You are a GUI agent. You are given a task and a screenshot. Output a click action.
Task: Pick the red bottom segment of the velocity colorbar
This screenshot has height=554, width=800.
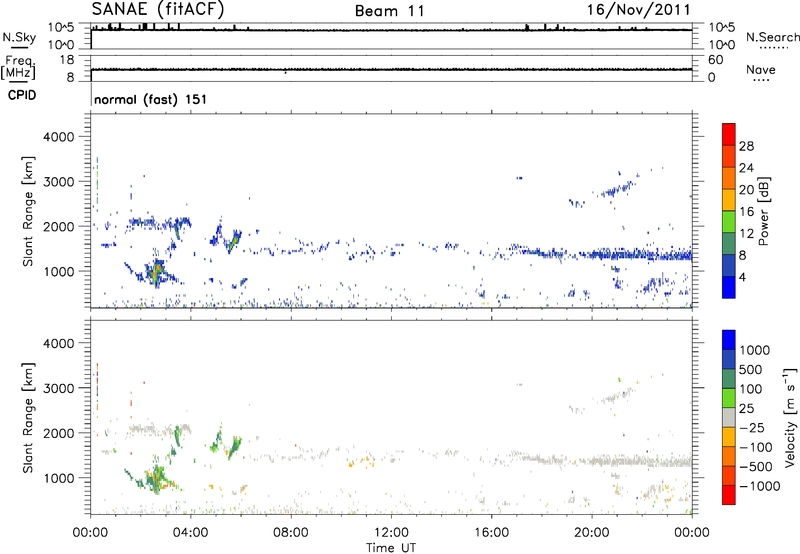coord(729,494)
